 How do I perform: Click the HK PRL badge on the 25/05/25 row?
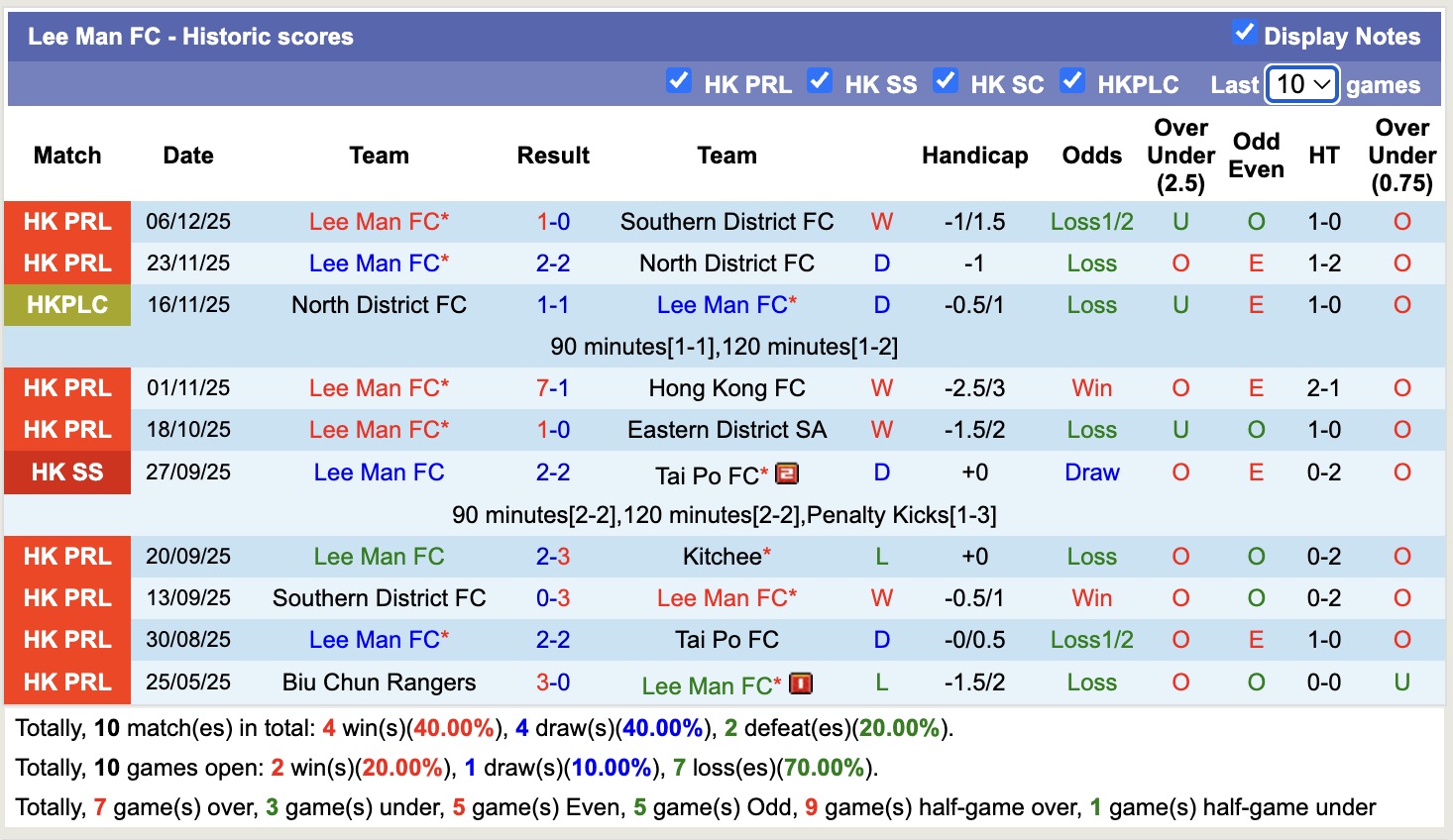tap(66, 682)
